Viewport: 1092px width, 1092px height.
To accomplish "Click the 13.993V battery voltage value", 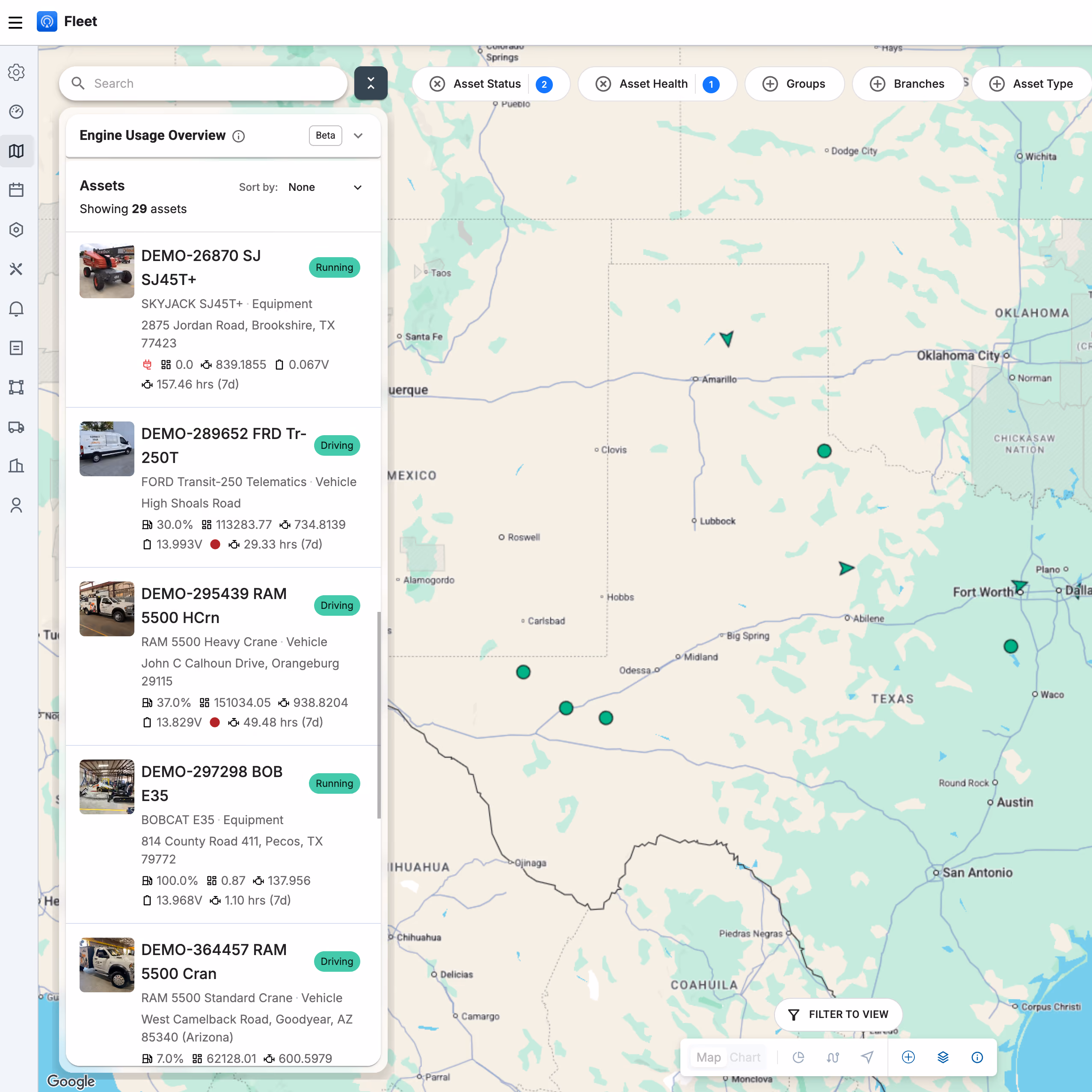I will point(179,544).
